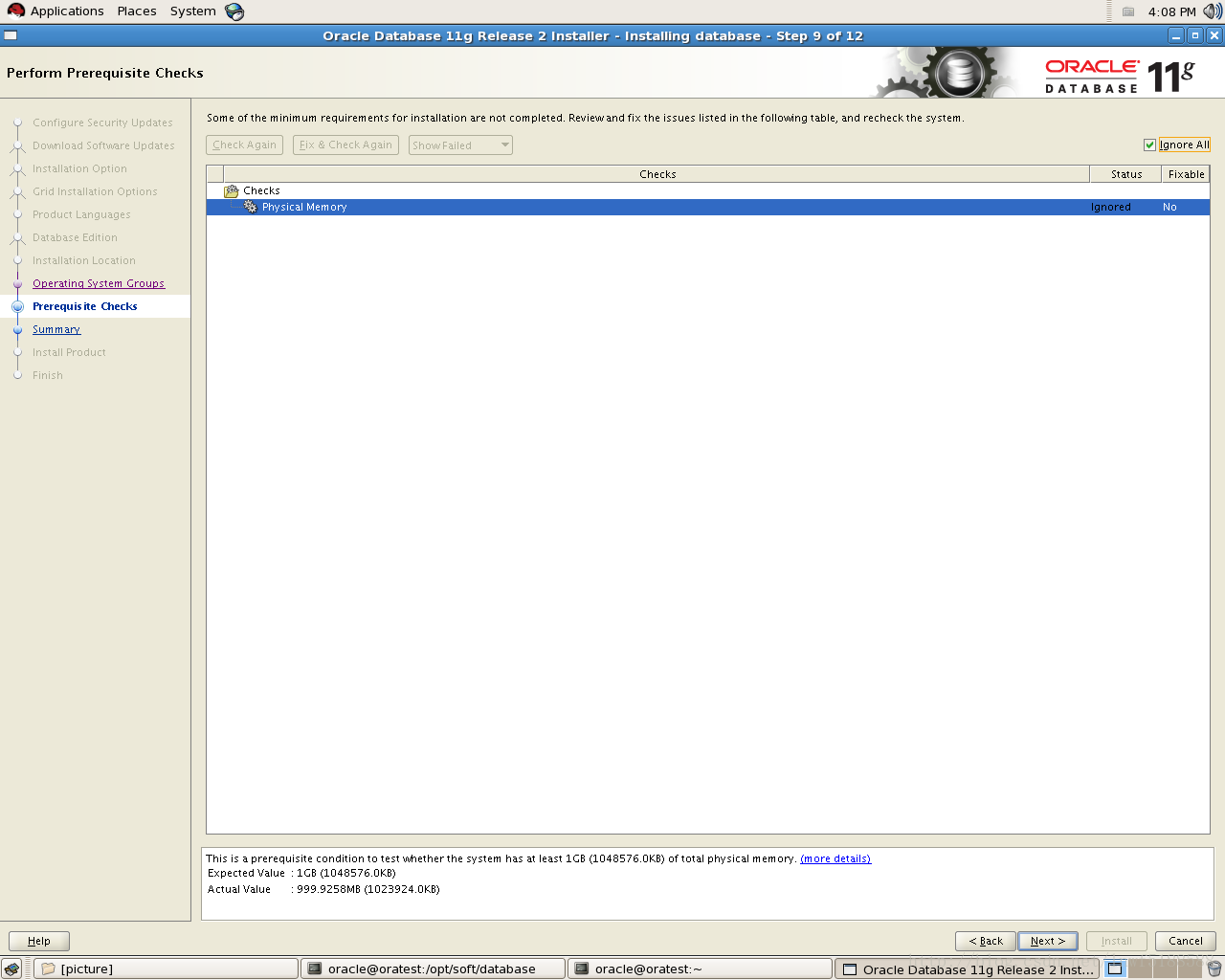Click the Grid Installation Options step
The image size is (1225, 980).
coord(95,191)
